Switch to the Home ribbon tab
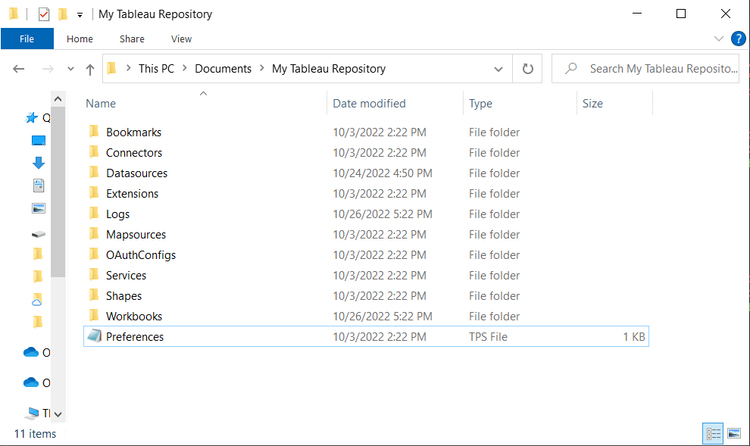The width and height of the screenshot is (750, 446). [80, 39]
